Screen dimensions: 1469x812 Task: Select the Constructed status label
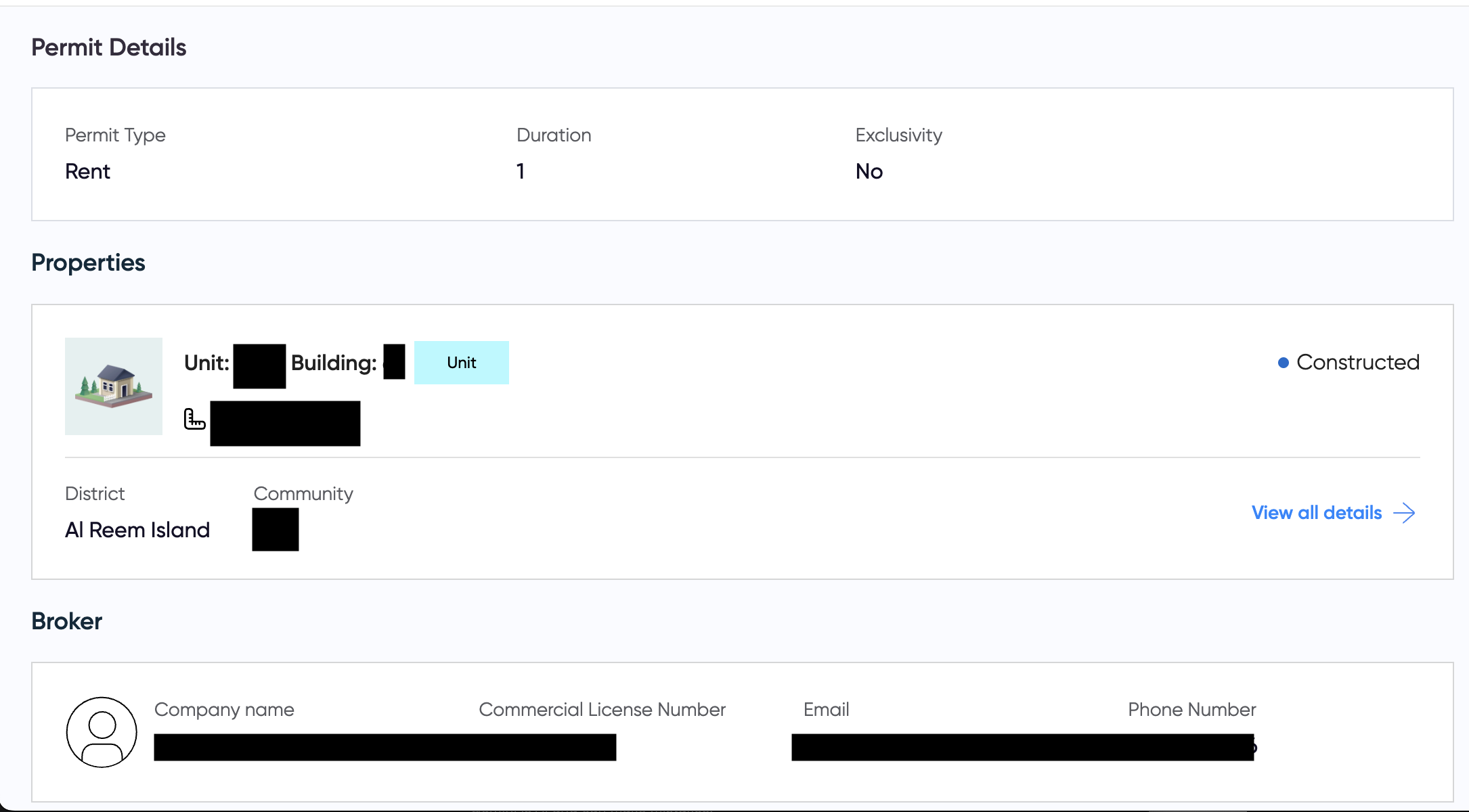coord(1357,363)
